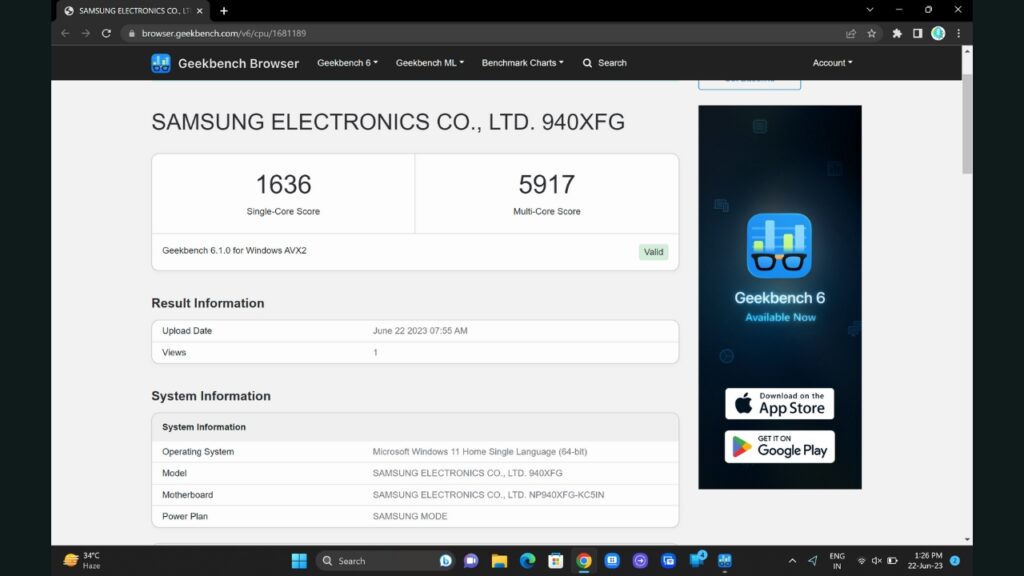1024x576 pixels.
Task: Open the notification center badge
Action: click(955, 561)
